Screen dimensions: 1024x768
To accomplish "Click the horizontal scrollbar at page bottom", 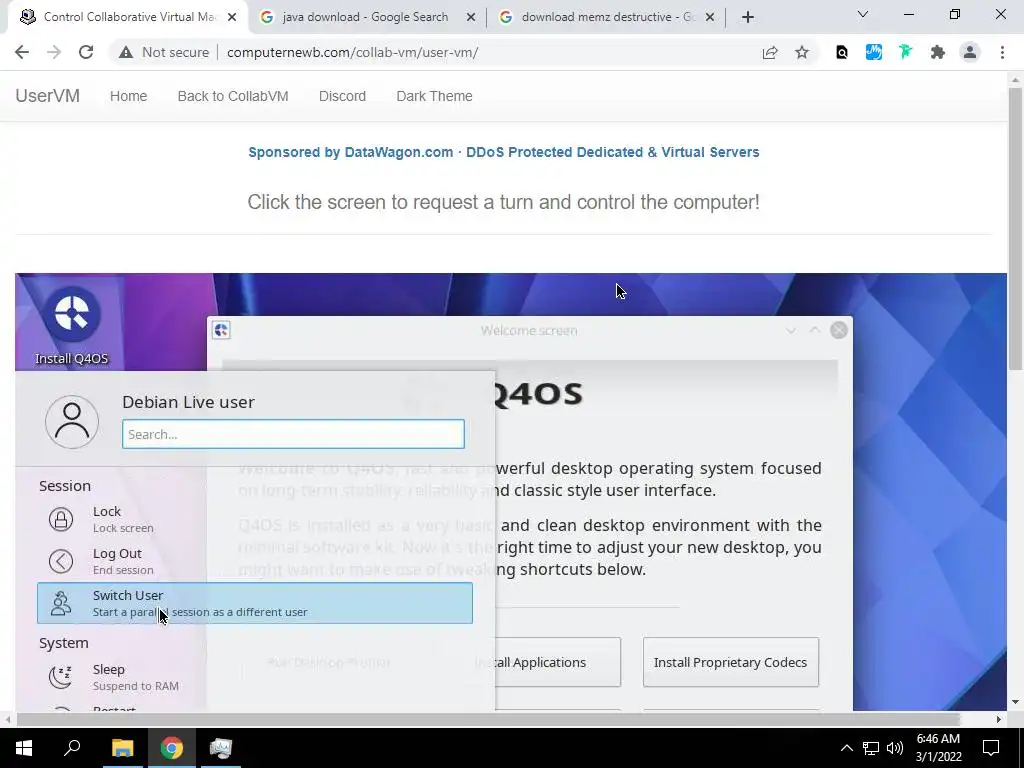I will click(x=488, y=719).
